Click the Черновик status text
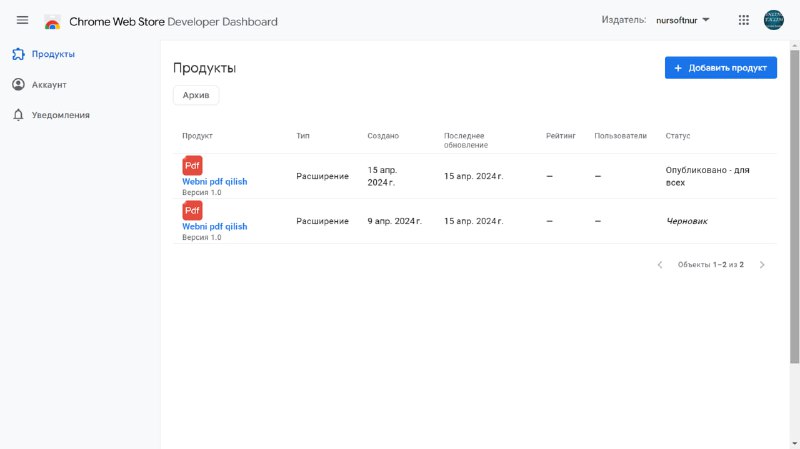The height and width of the screenshot is (449, 800). (x=687, y=221)
